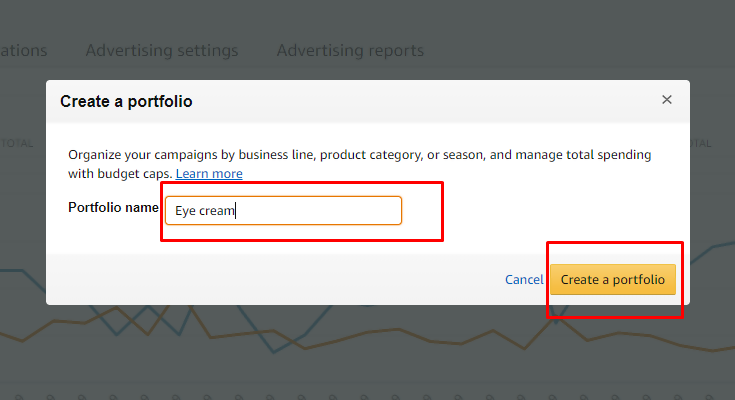Close the Create a portfolio dialog

(667, 99)
